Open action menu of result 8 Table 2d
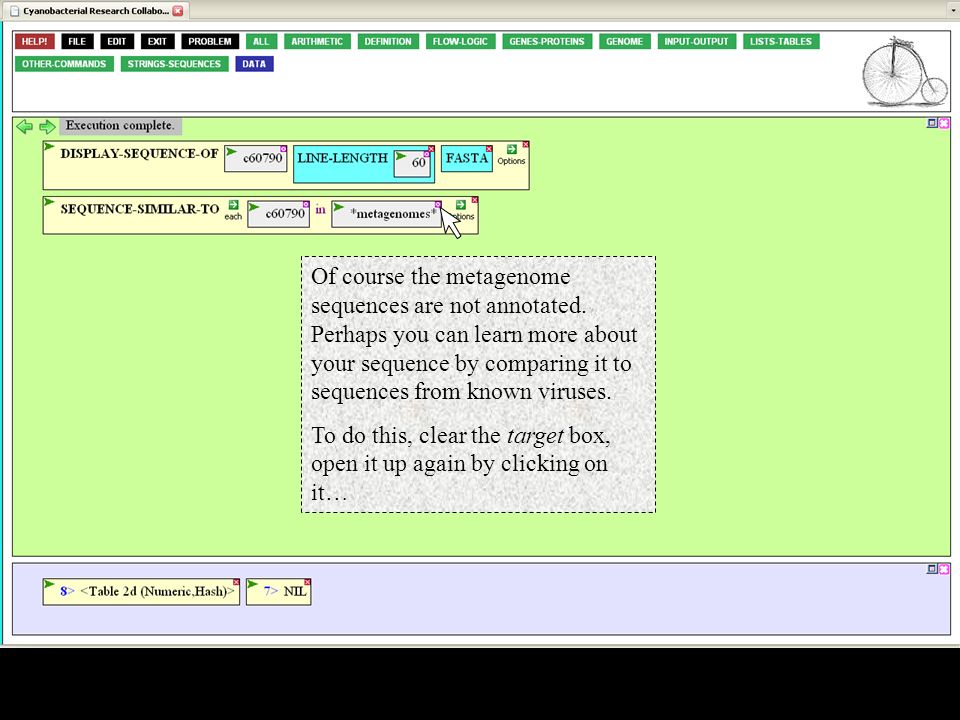 [50, 584]
